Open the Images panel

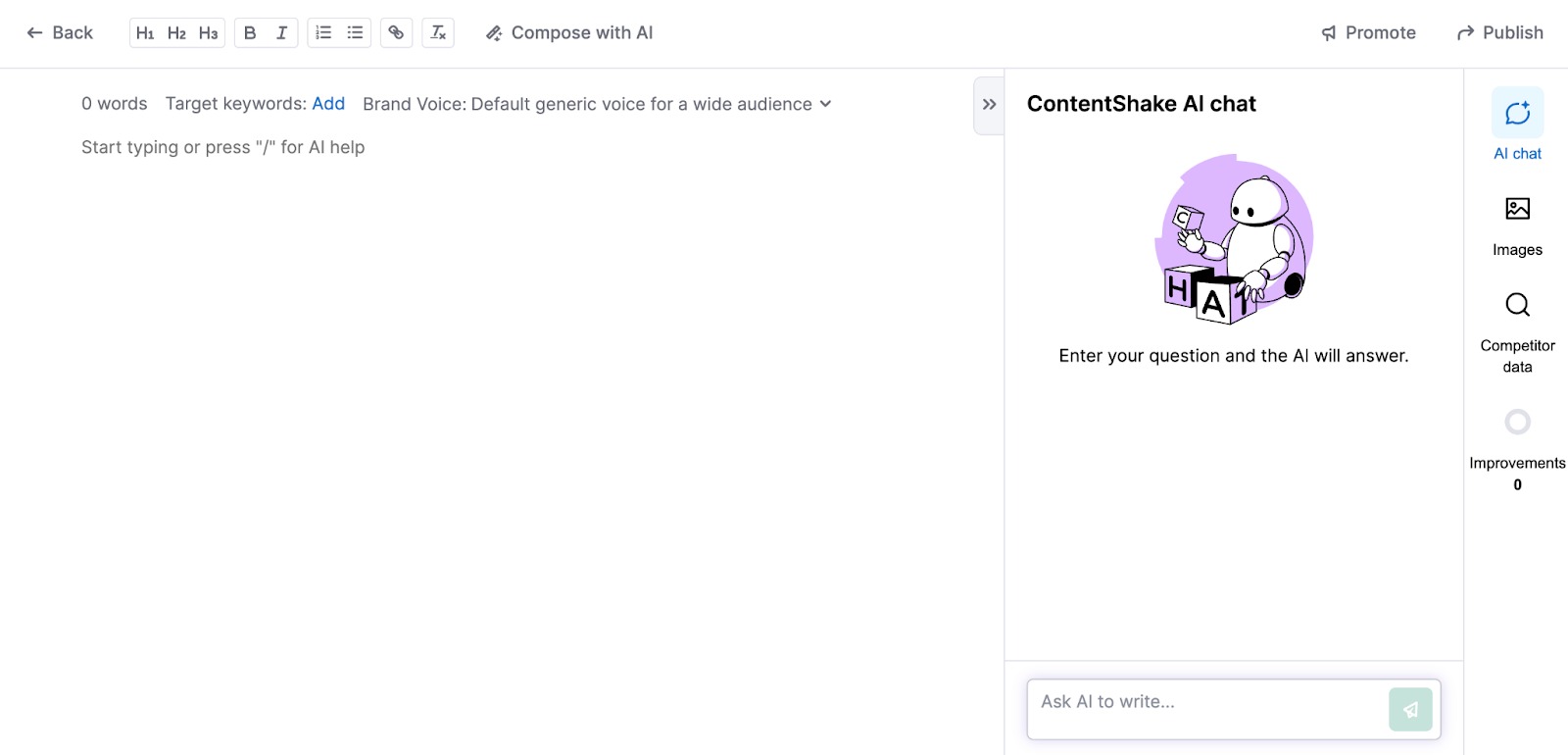tap(1517, 226)
